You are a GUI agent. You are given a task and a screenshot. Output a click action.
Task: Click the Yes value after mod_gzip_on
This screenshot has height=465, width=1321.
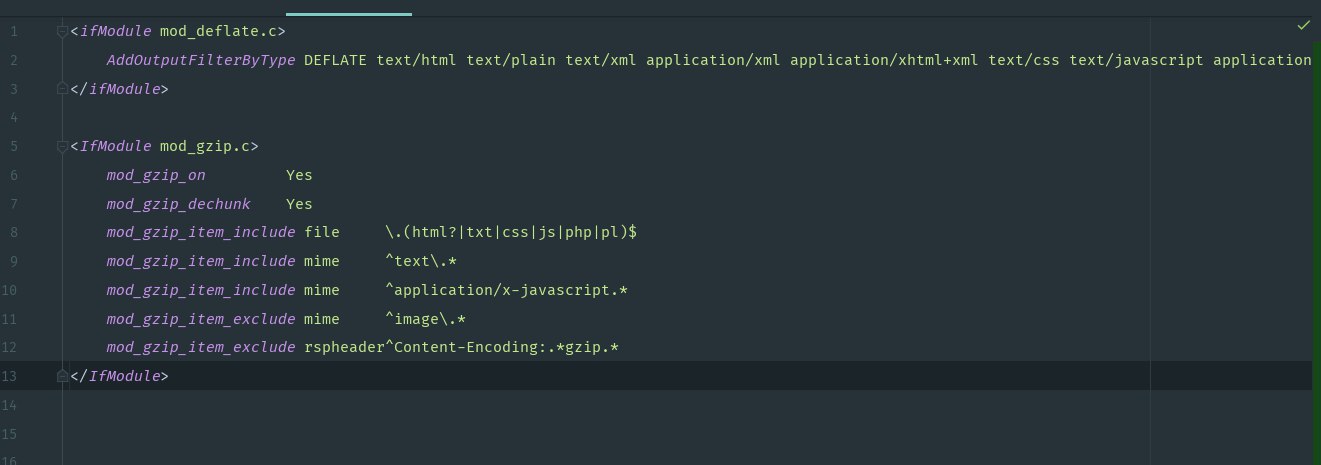tap(299, 175)
